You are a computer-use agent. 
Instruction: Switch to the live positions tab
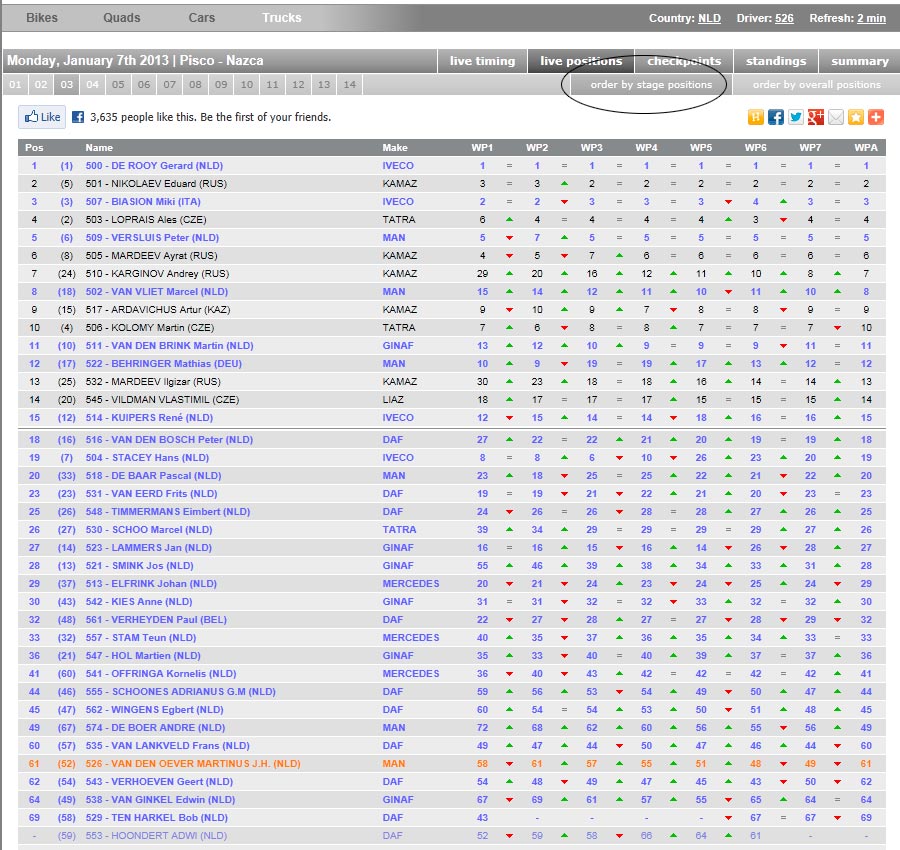[x=581, y=61]
